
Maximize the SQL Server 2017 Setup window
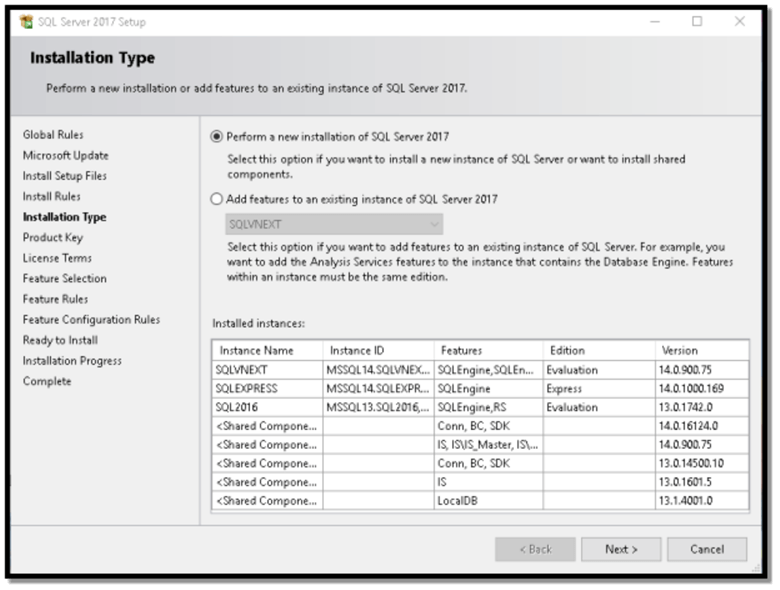697,21
